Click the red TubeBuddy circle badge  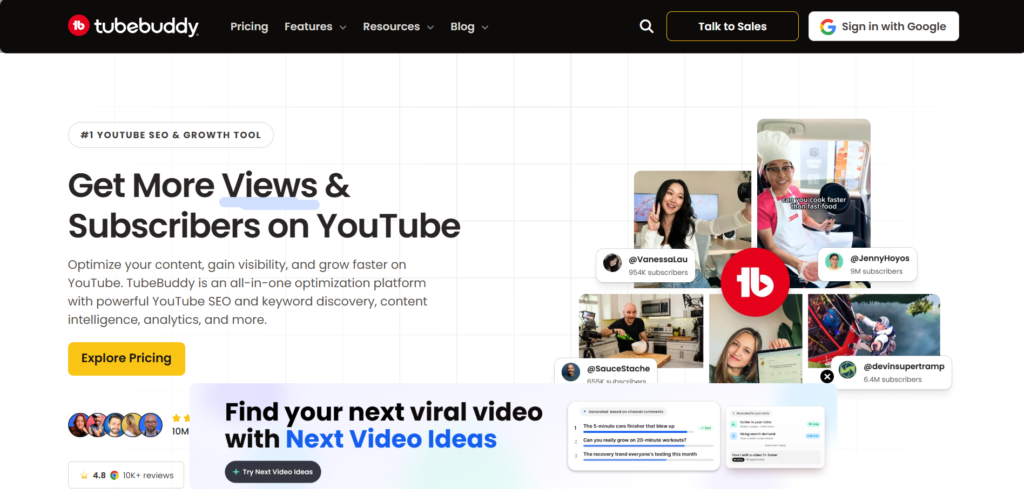click(x=755, y=283)
